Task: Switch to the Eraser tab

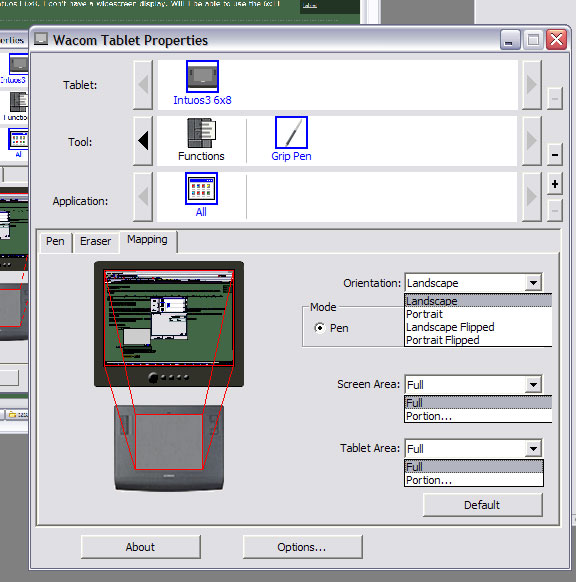Action: [x=95, y=242]
